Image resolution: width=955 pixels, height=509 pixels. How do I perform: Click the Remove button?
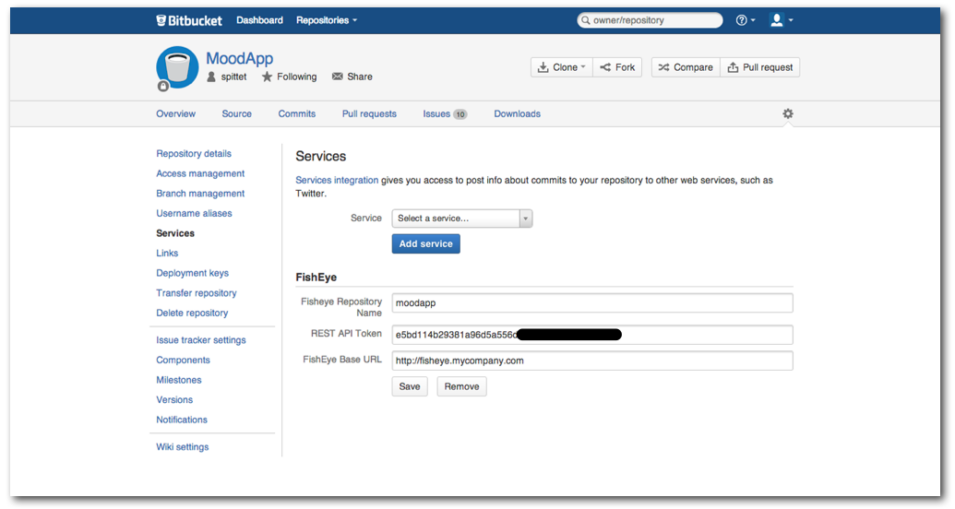(462, 386)
